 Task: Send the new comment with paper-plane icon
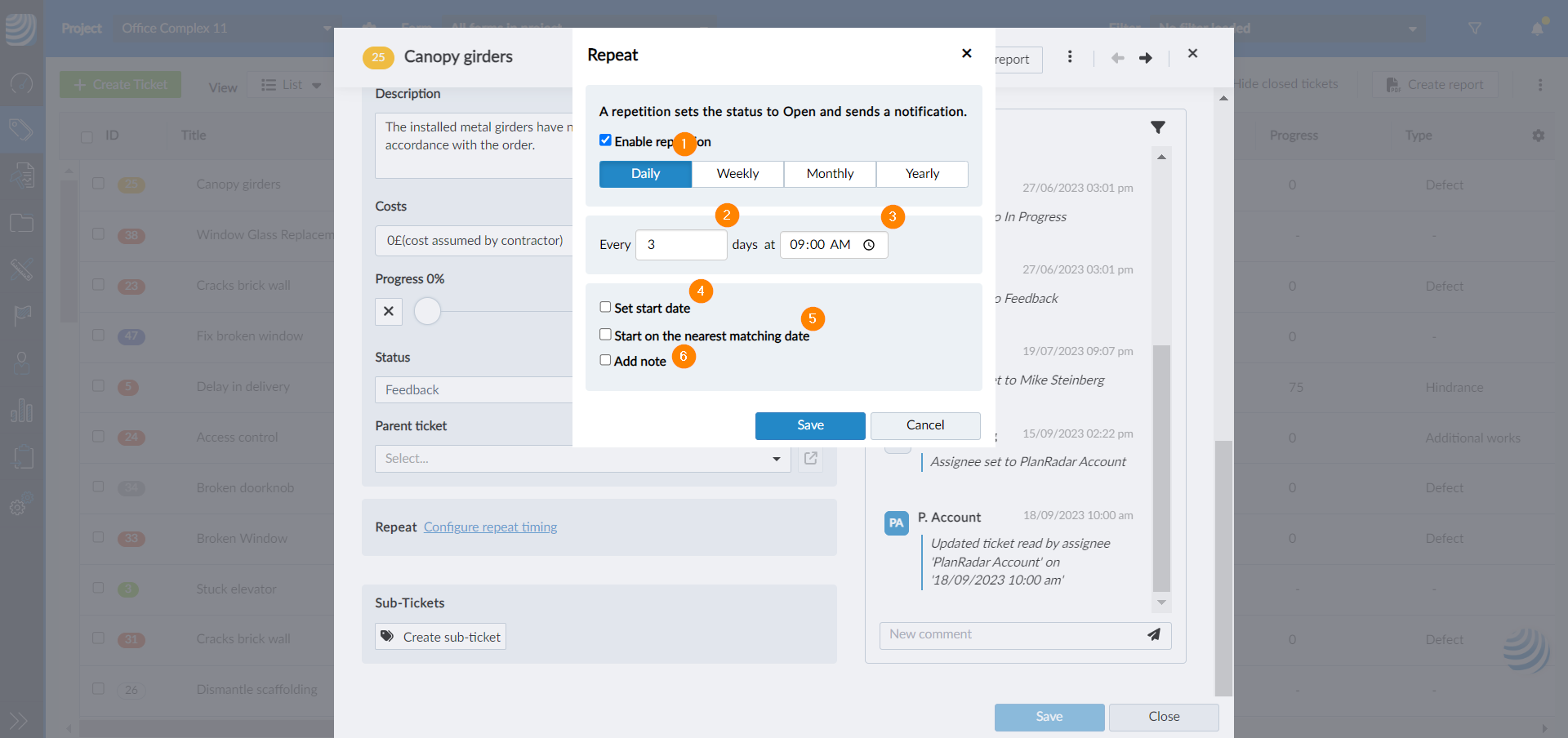pyautogui.click(x=1153, y=634)
